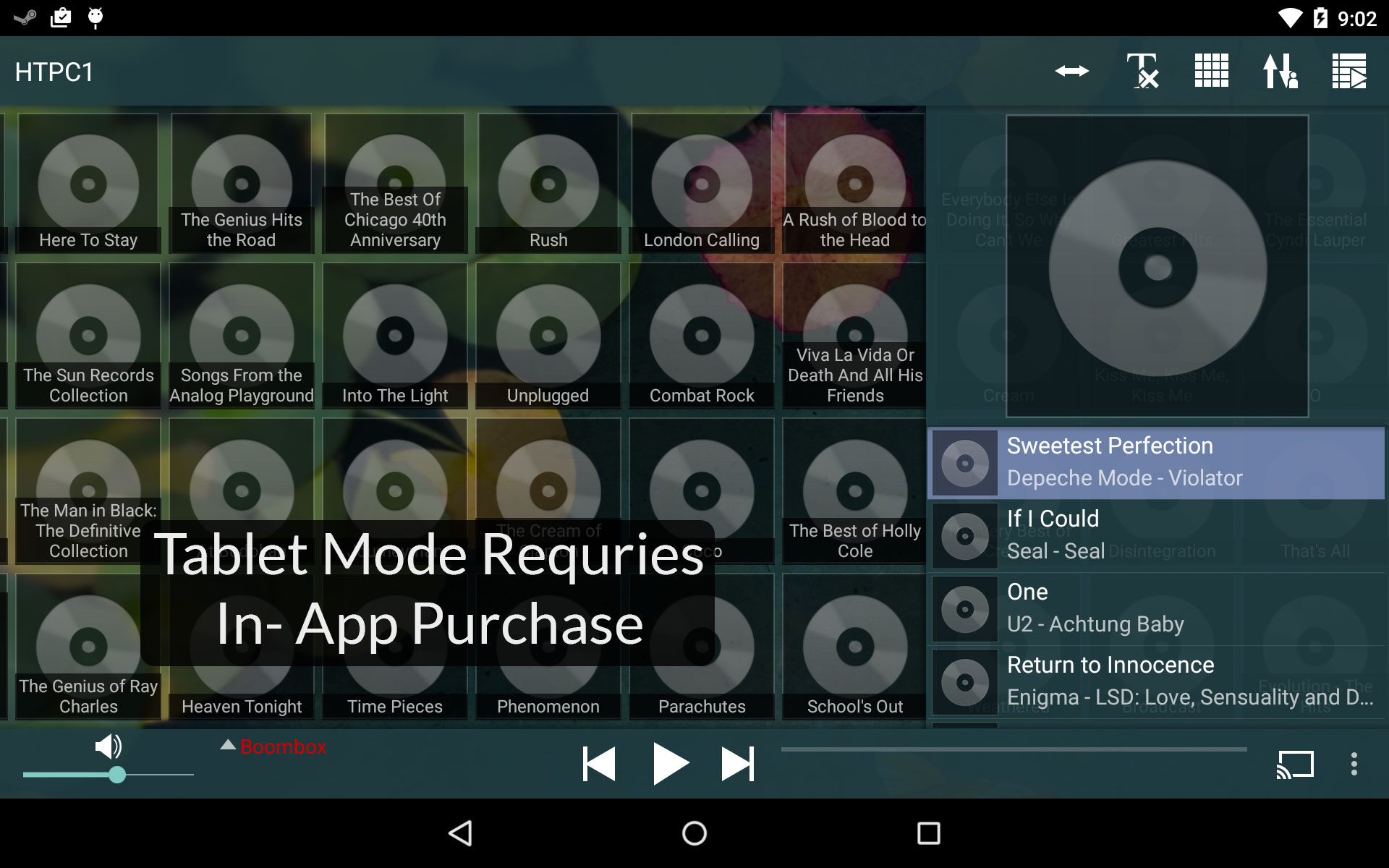Tap the 9:02 clock

point(1357,19)
